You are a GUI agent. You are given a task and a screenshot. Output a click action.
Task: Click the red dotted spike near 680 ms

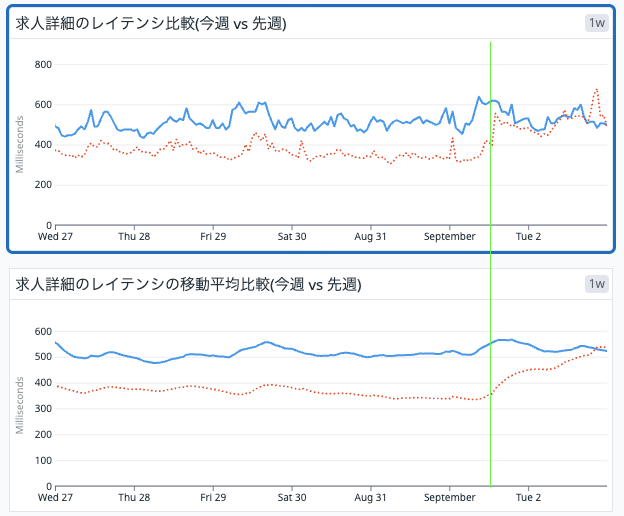pos(596,91)
